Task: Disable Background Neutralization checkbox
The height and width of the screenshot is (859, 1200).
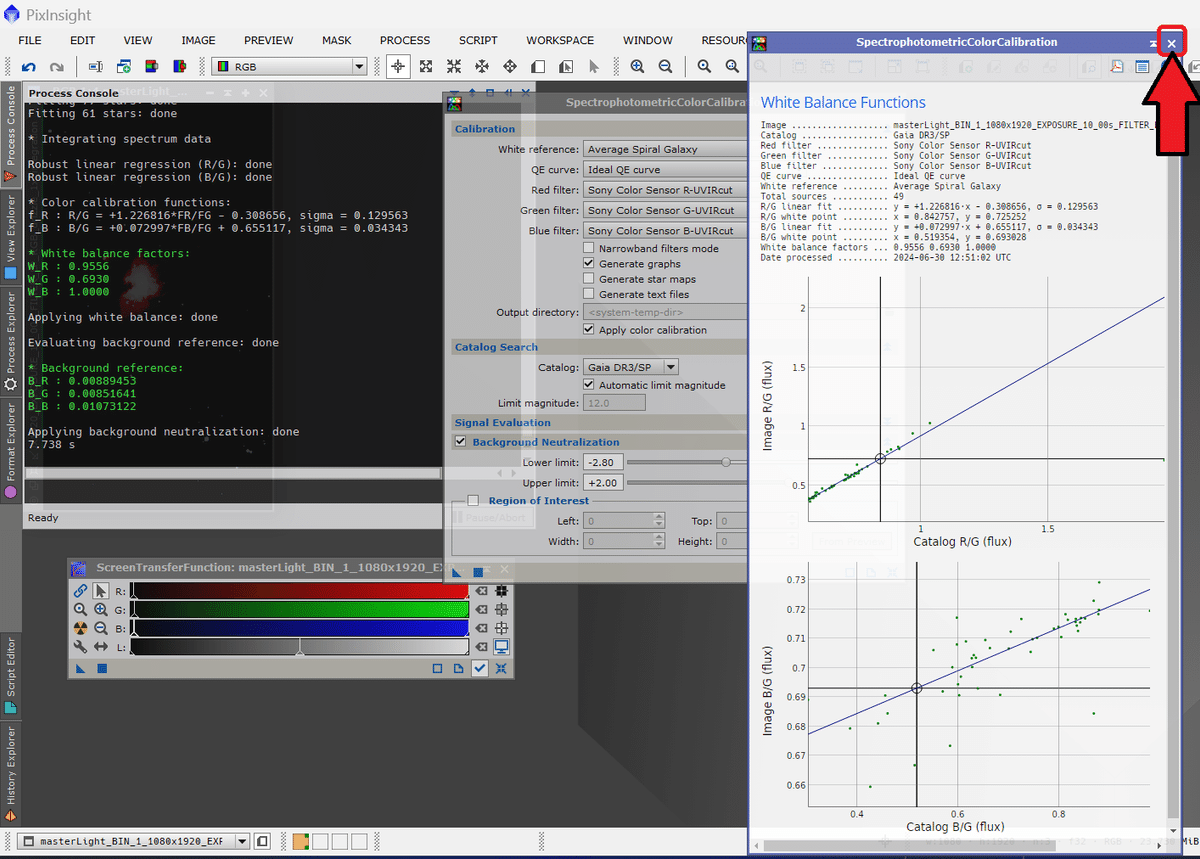Action: pyautogui.click(x=461, y=441)
